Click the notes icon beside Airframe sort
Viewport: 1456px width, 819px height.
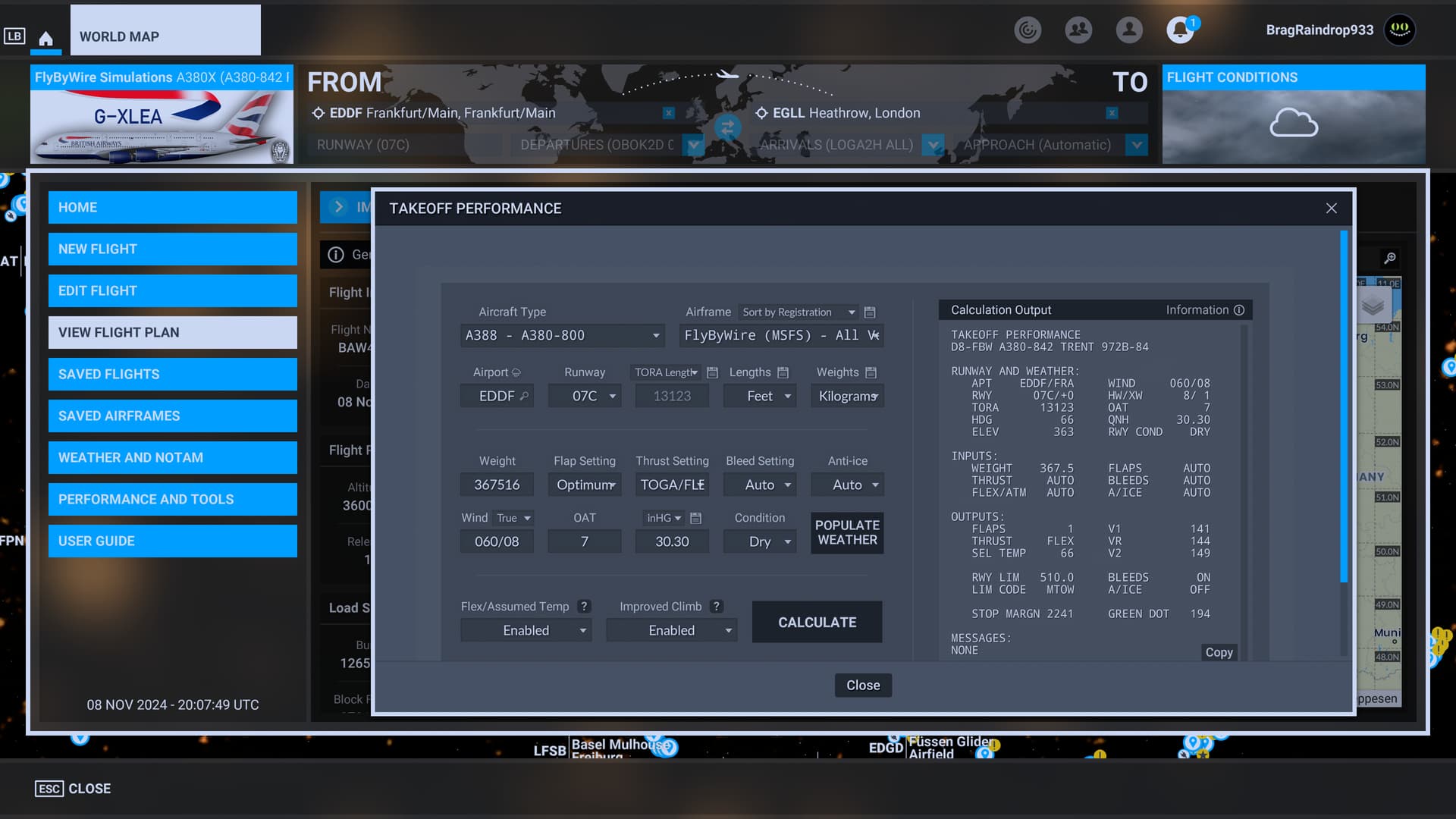tap(870, 312)
